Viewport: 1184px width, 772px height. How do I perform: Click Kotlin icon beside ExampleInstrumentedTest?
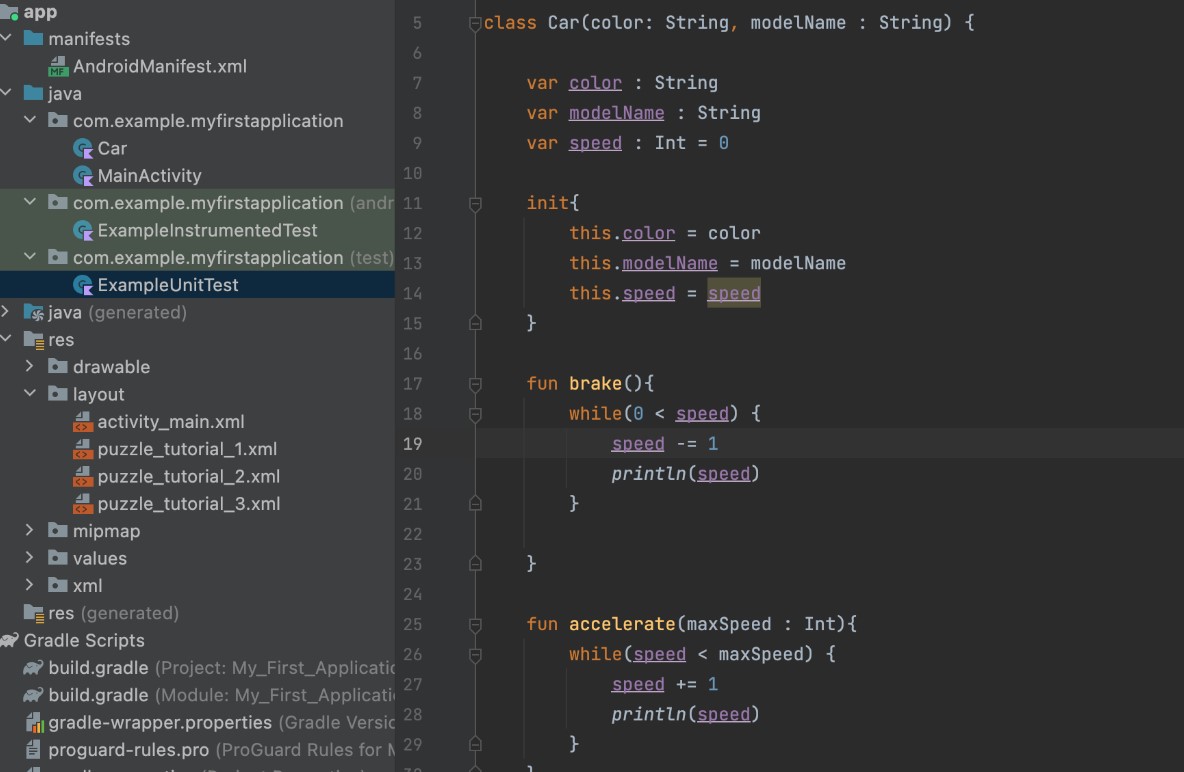(82, 230)
